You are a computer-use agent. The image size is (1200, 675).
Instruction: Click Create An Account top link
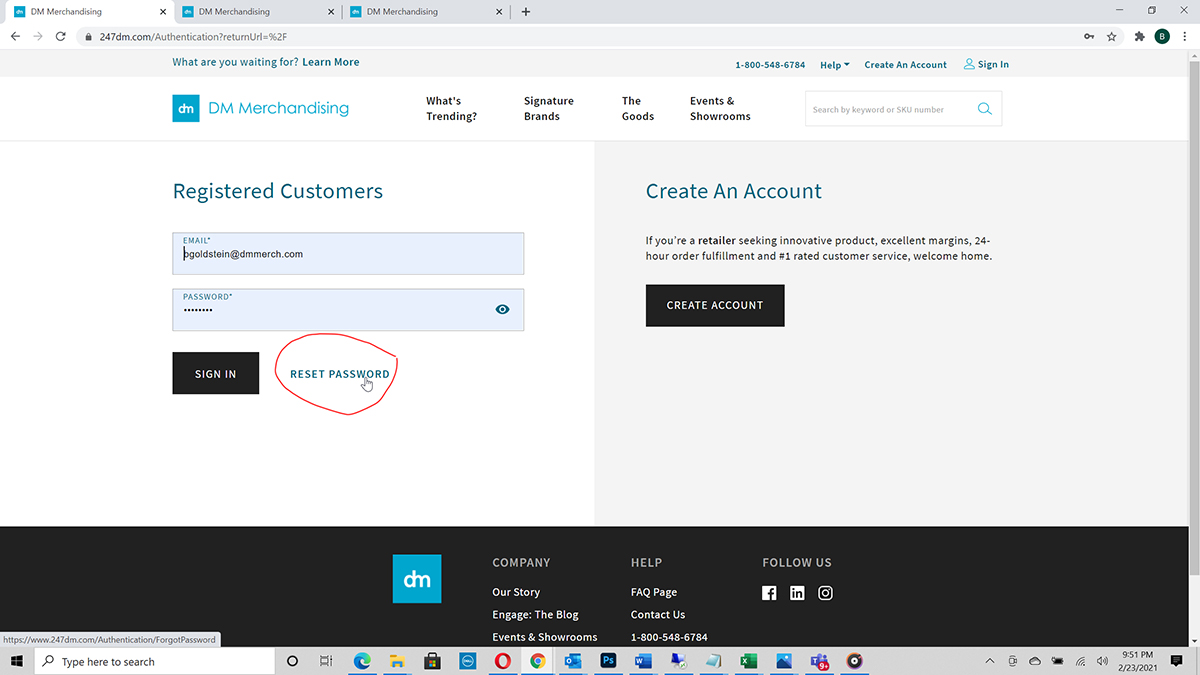click(905, 65)
